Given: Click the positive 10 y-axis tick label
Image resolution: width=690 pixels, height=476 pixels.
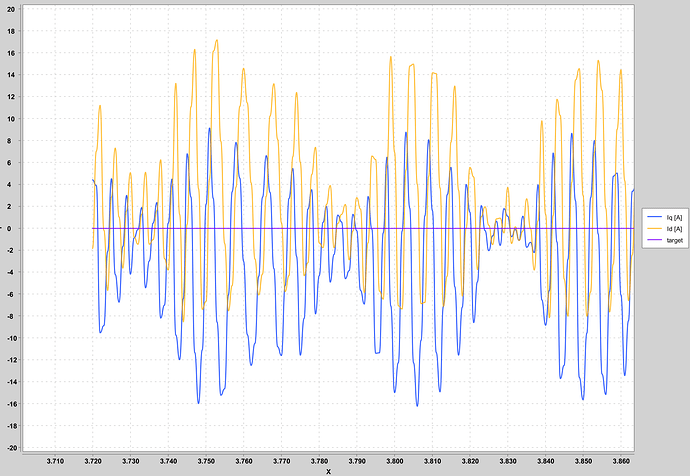Looking at the screenshot, I should tap(11, 119).
